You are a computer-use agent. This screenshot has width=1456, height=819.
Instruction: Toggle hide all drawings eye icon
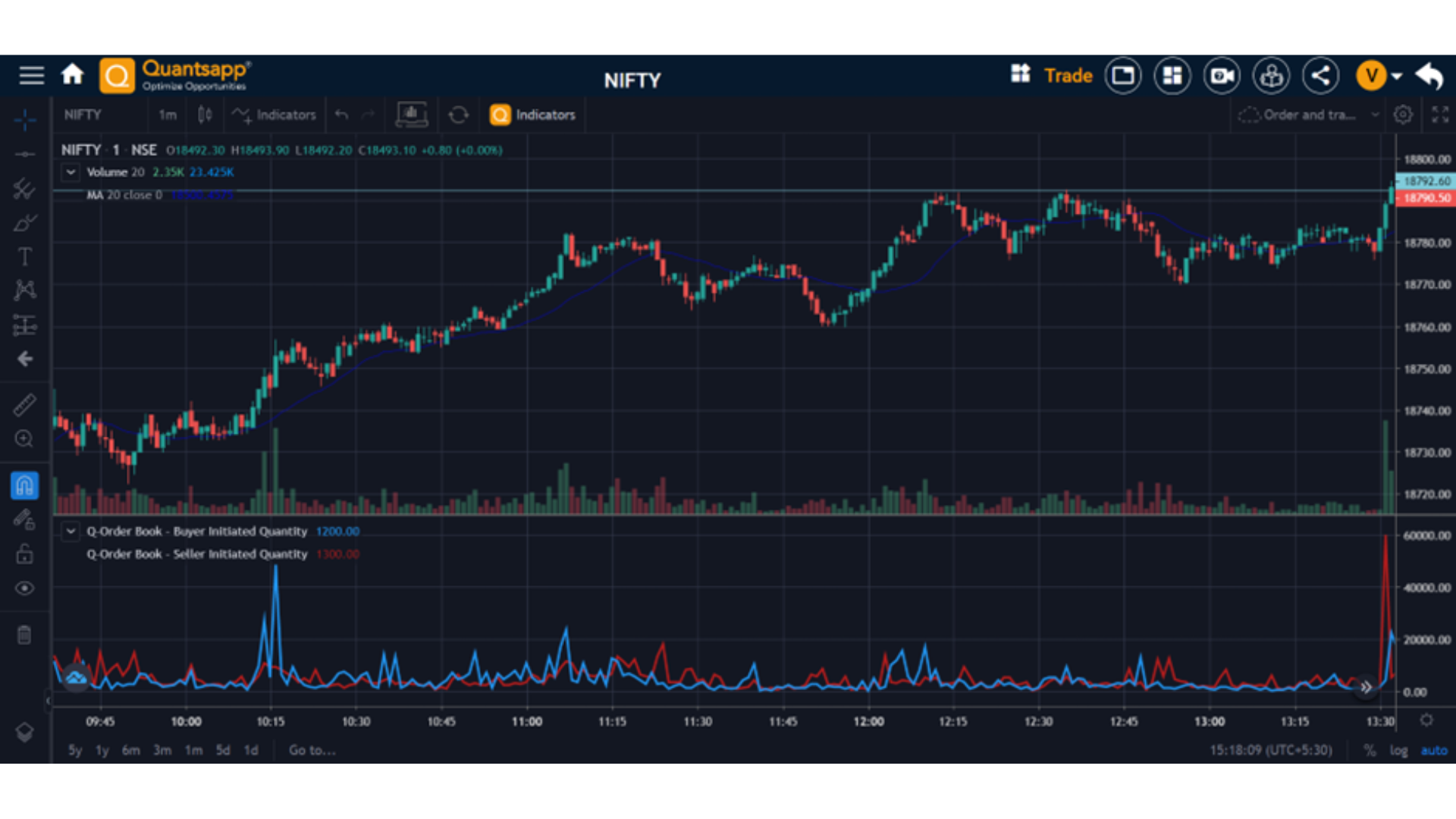(x=24, y=588)
